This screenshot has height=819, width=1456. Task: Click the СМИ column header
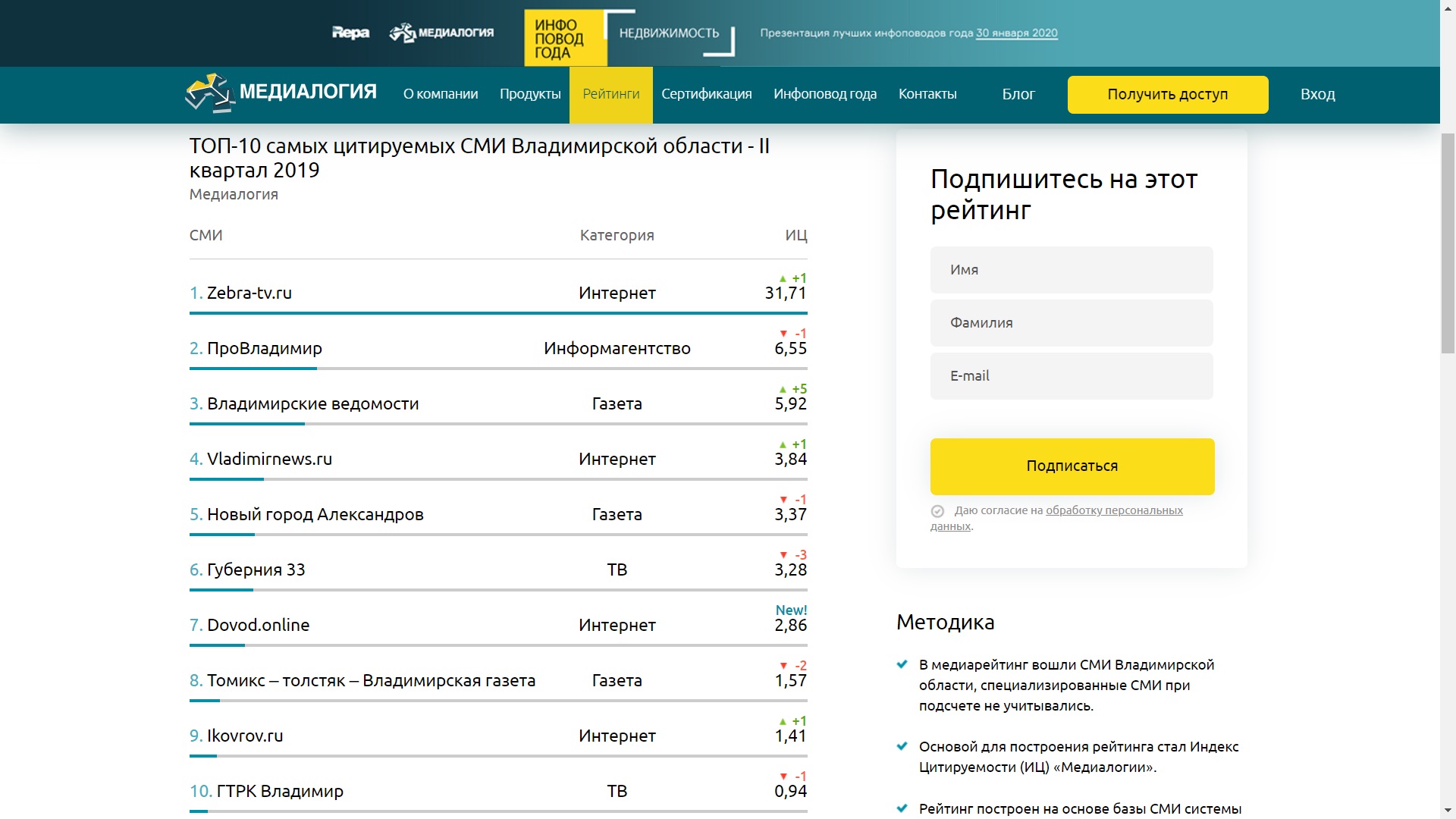point(206,235)
